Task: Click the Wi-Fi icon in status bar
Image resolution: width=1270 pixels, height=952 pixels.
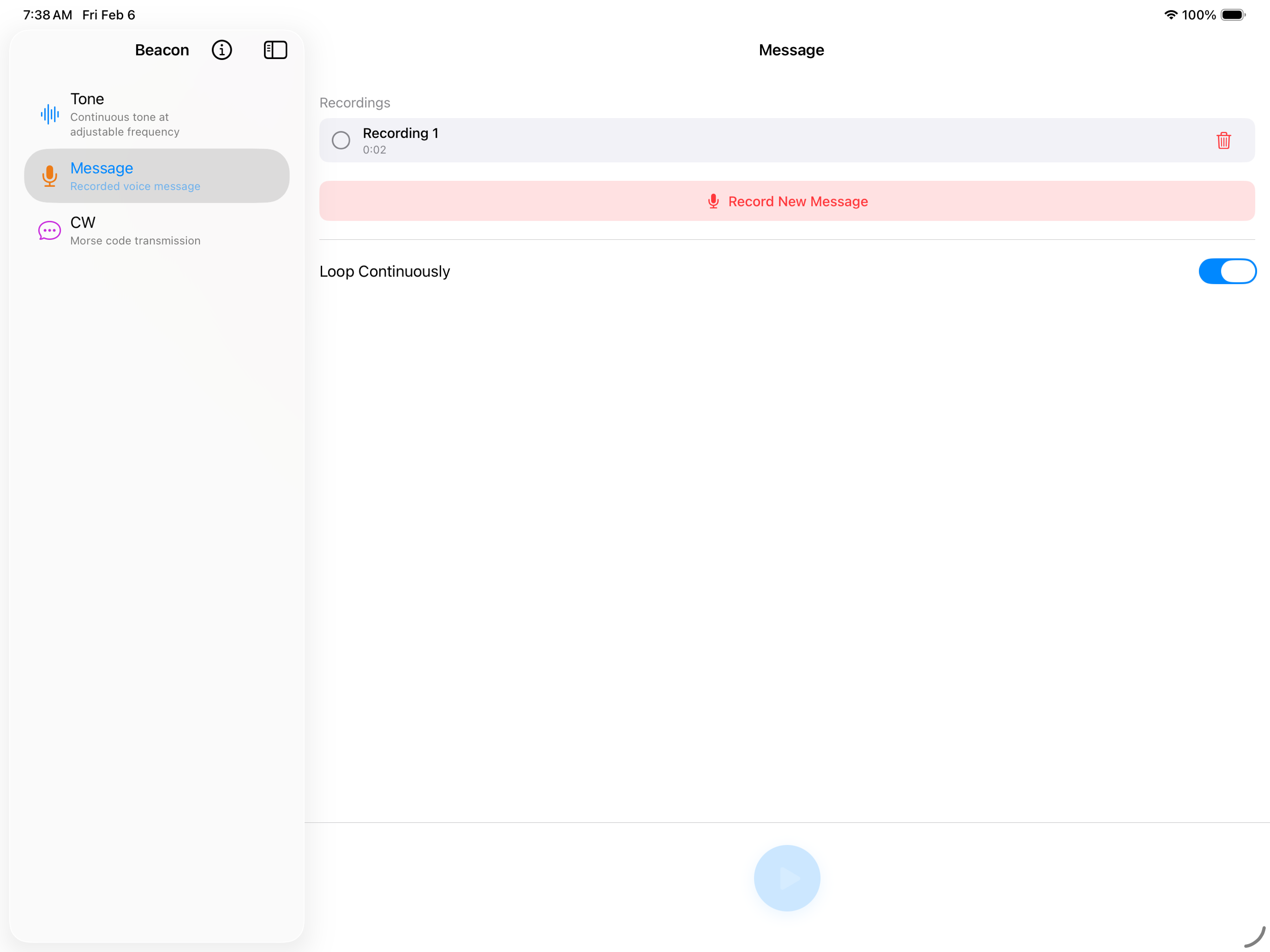Action: pos(1171,14)
